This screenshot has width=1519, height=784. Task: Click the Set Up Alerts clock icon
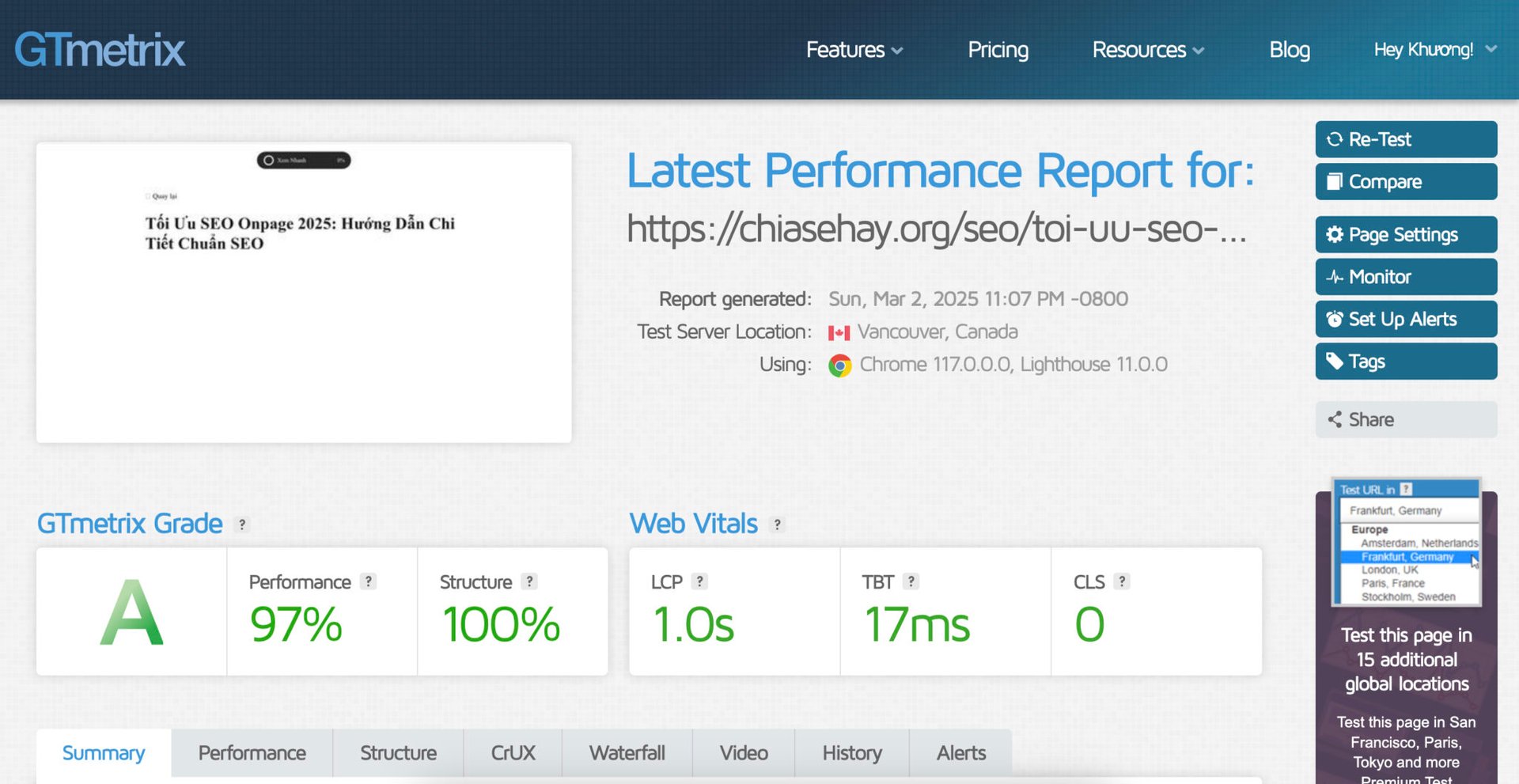tap(1335, 320)
